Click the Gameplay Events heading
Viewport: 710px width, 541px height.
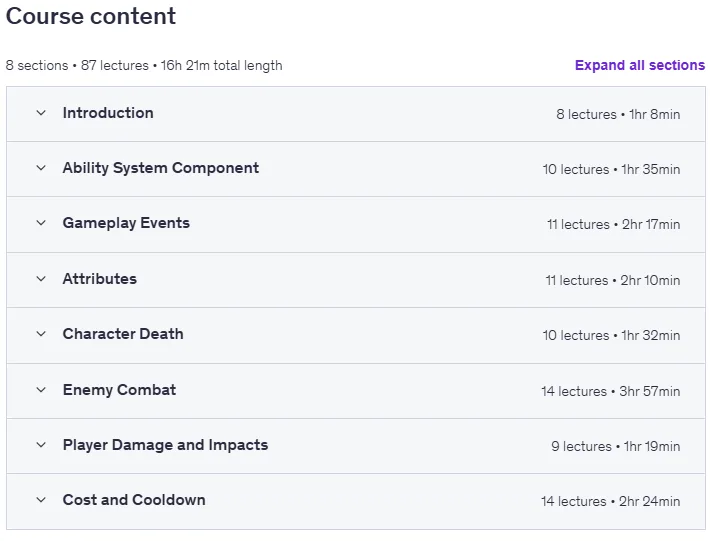(126, 223)
